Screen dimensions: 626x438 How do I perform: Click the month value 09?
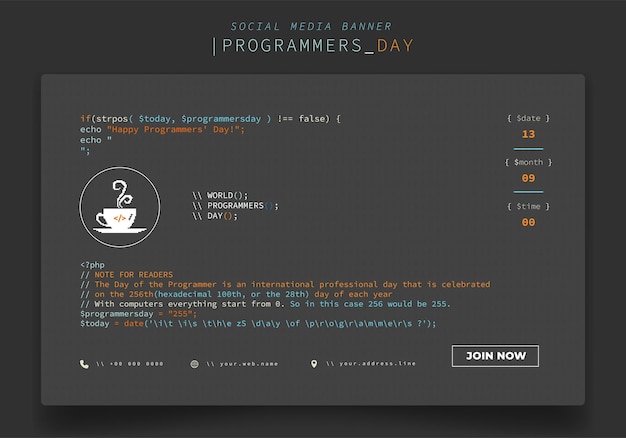click(528, 178)
